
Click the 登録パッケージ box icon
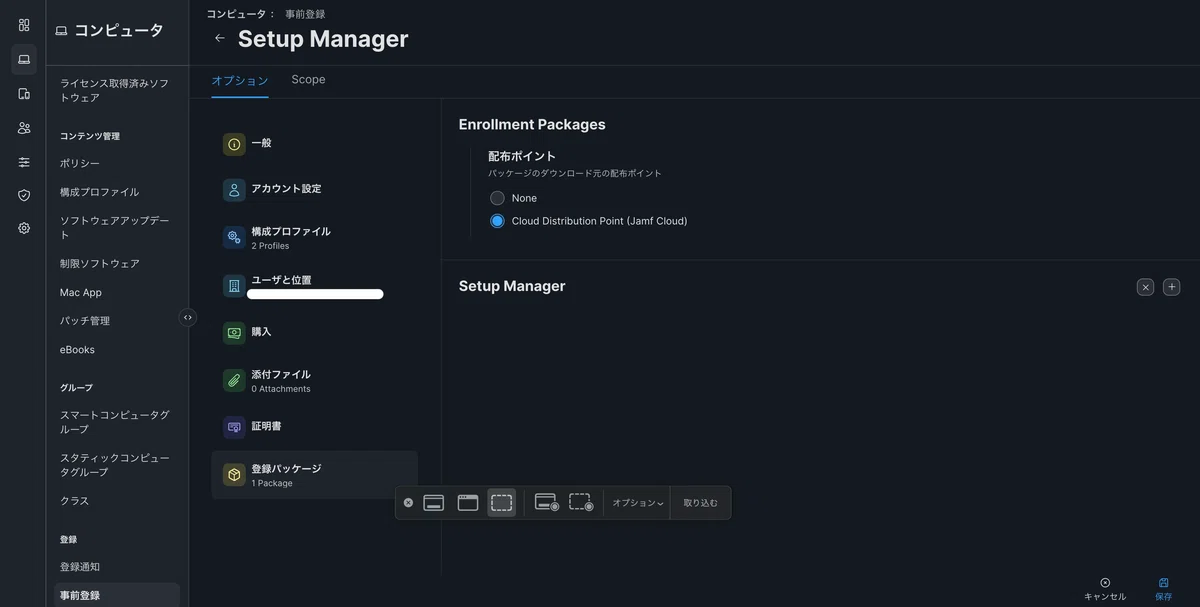234,475
